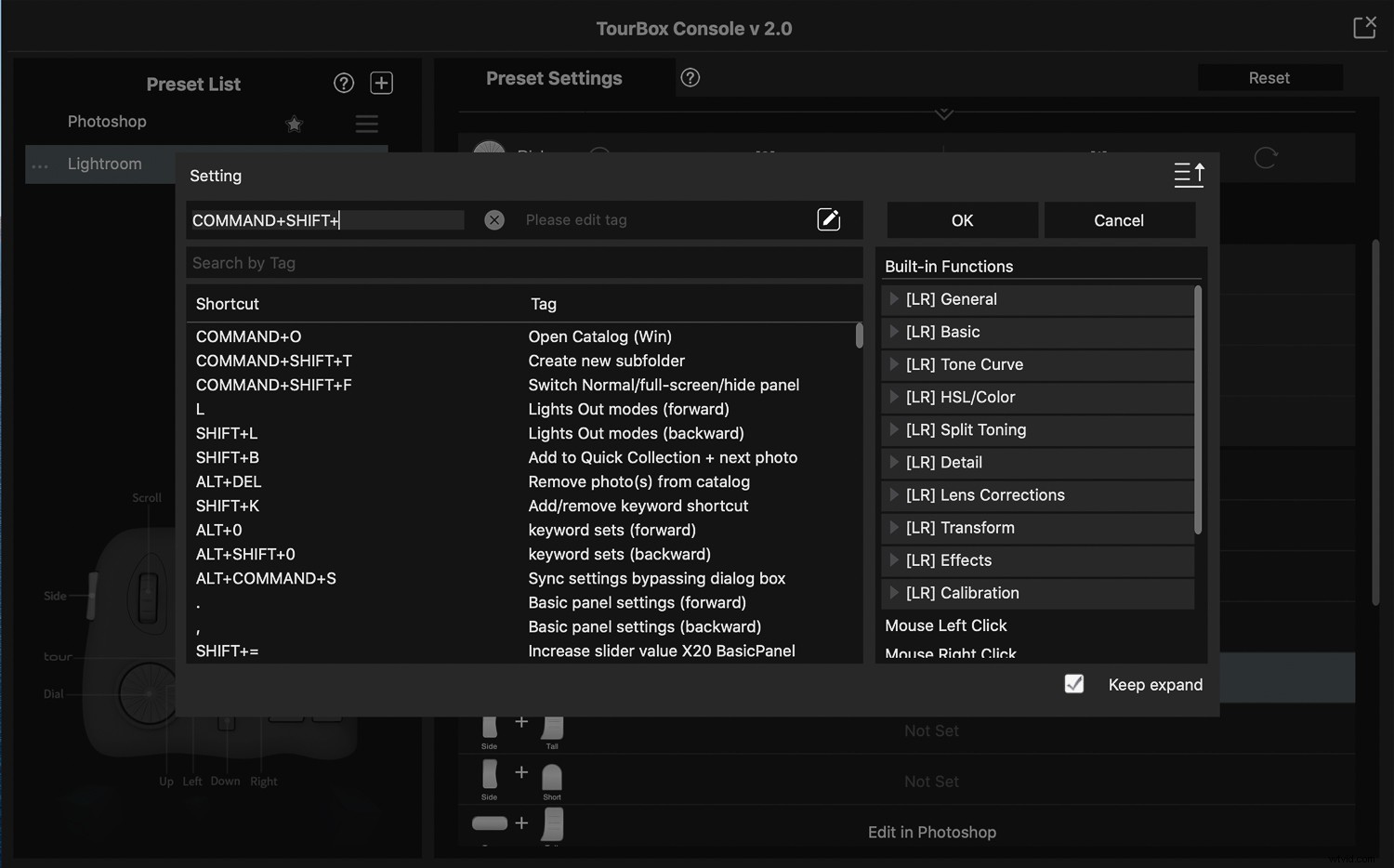Confirm the setting with the OK button

click(x=962, y=219)
